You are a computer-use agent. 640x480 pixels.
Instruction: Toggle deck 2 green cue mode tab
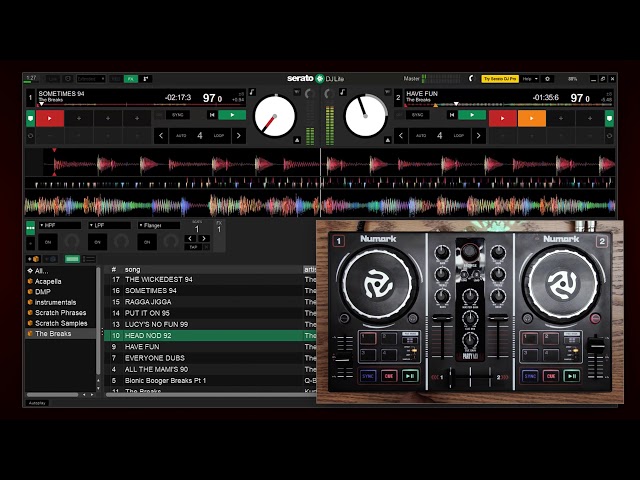[609, 118]
